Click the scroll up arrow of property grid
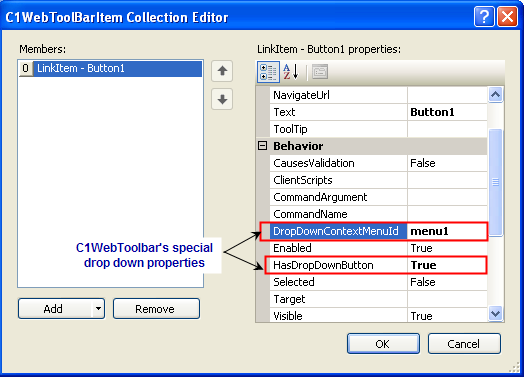Image resolution: width=524 pixels, height=377 pixels. pos(495,95)
